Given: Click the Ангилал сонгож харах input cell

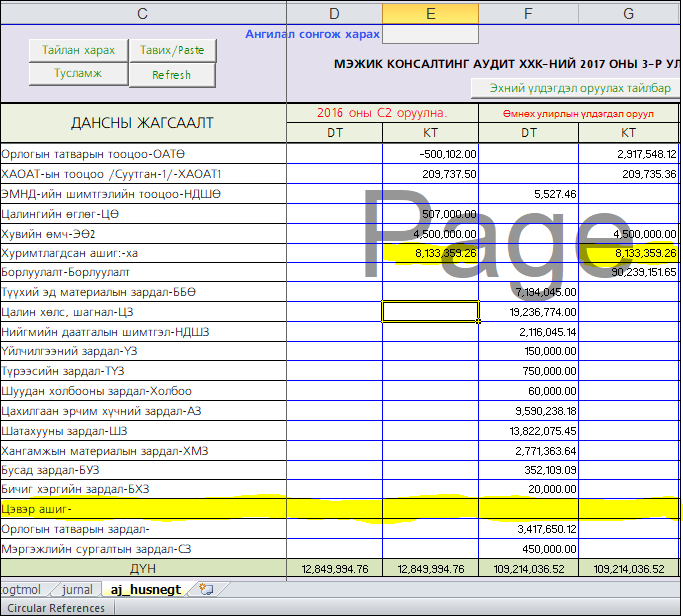Looking at the screenshot, I should [x=430, y=34].
